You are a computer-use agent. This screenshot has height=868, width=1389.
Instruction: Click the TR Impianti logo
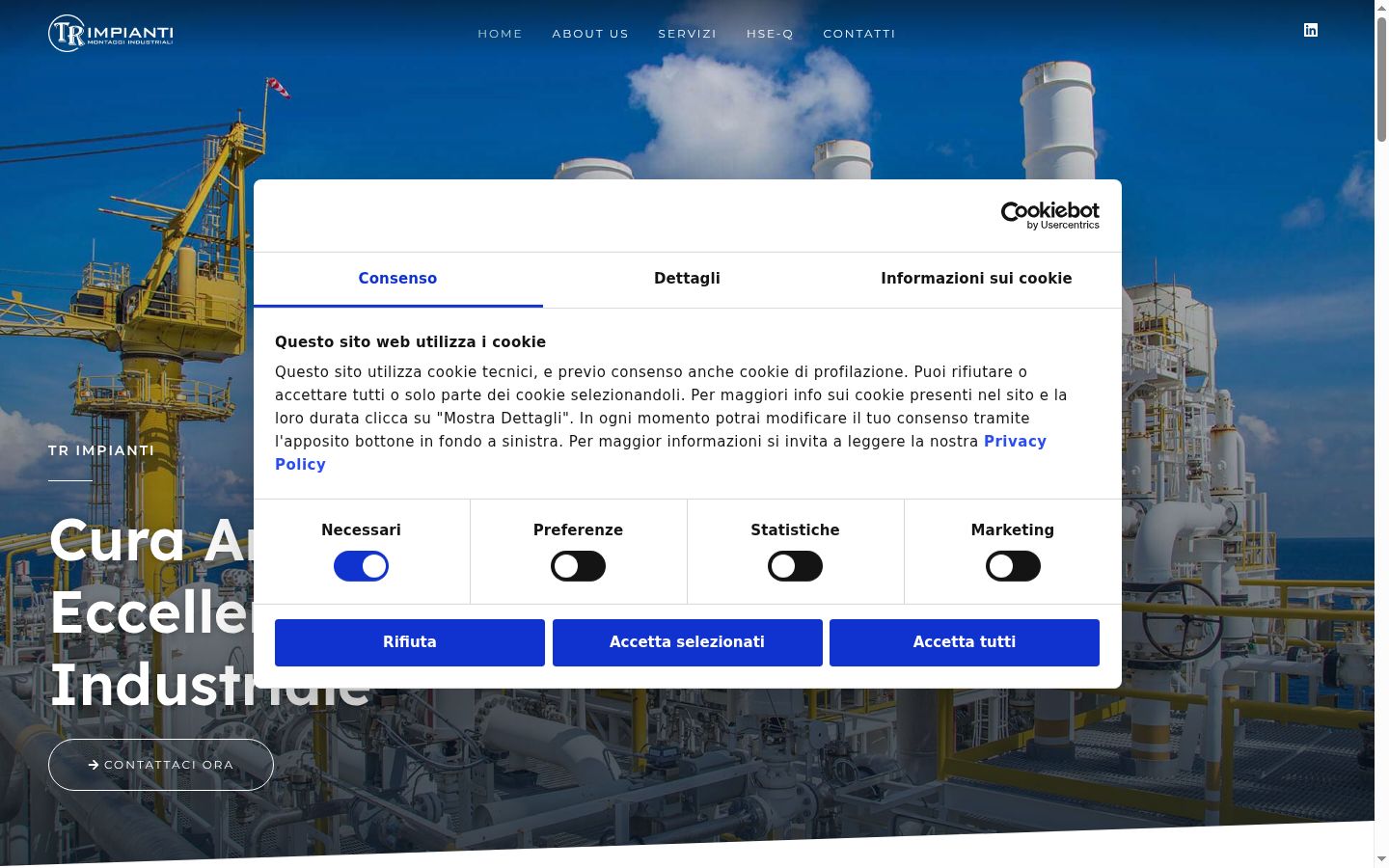[x=111, y=34]
